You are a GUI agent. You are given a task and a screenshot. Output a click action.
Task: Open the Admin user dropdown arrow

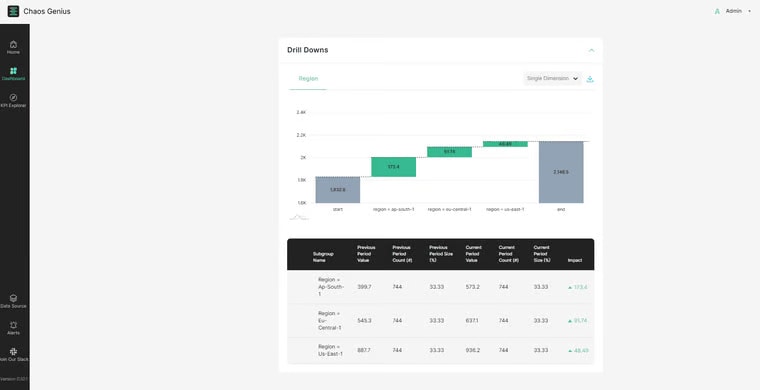[749, 11]
